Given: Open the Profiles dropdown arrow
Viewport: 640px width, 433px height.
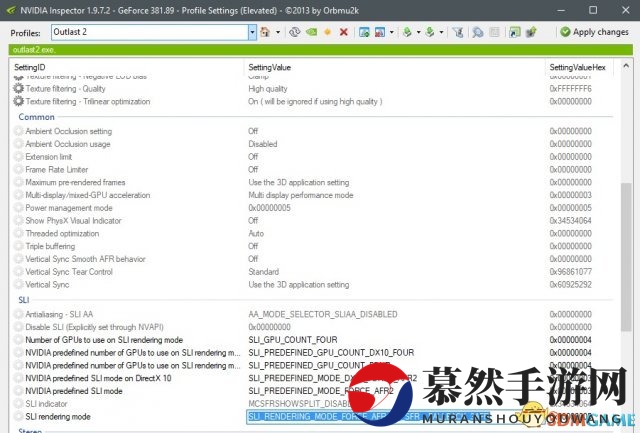Looking at the screenshot, I should pyautogui.click(x=252, y=32).
